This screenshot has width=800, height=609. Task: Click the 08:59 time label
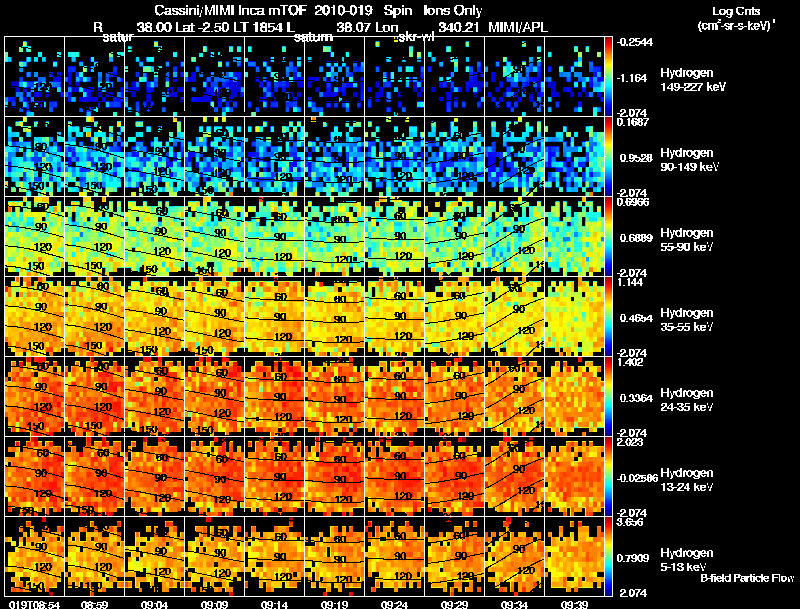coord(94,605)
